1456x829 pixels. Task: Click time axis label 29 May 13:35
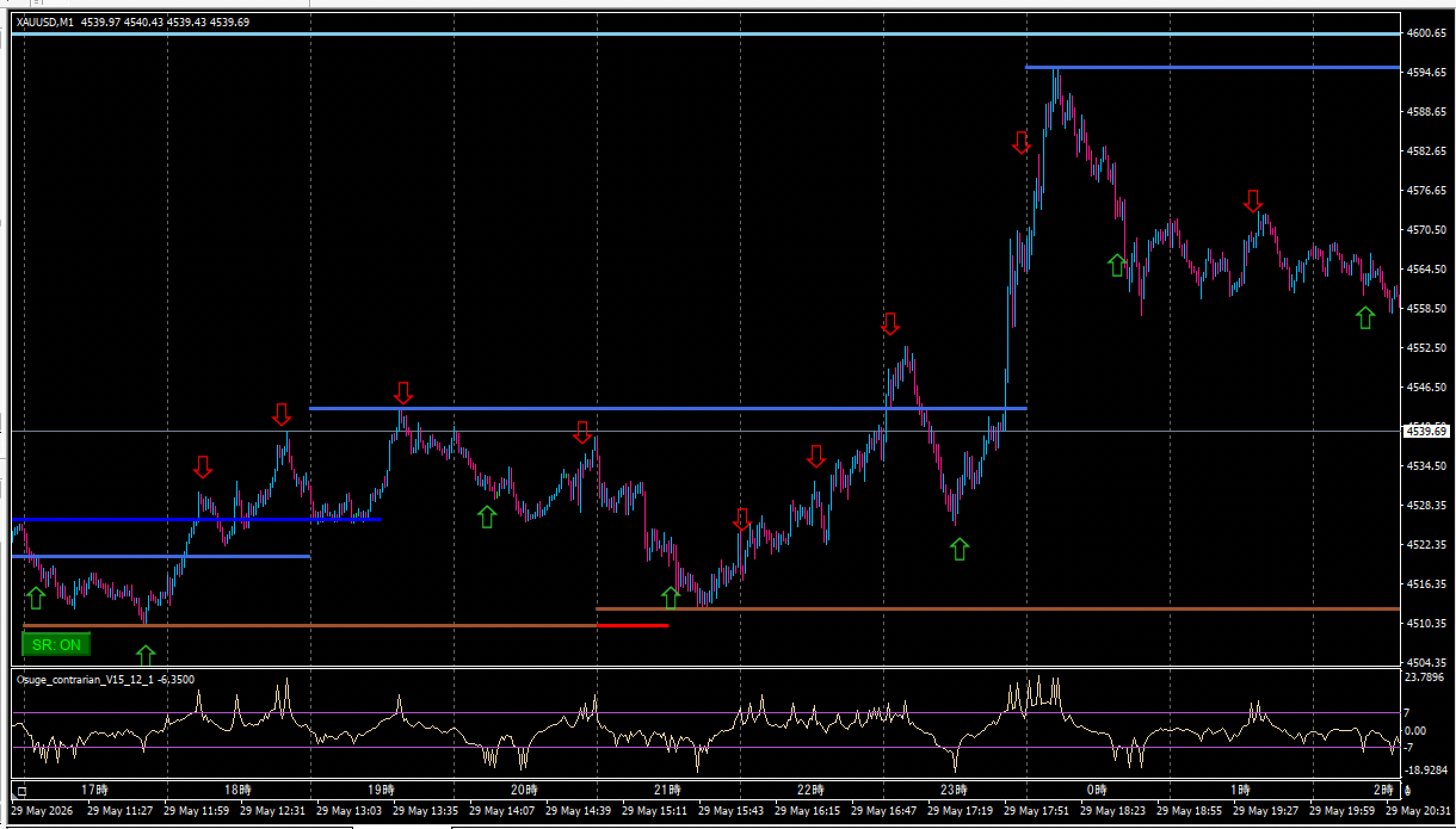point(425,811)
